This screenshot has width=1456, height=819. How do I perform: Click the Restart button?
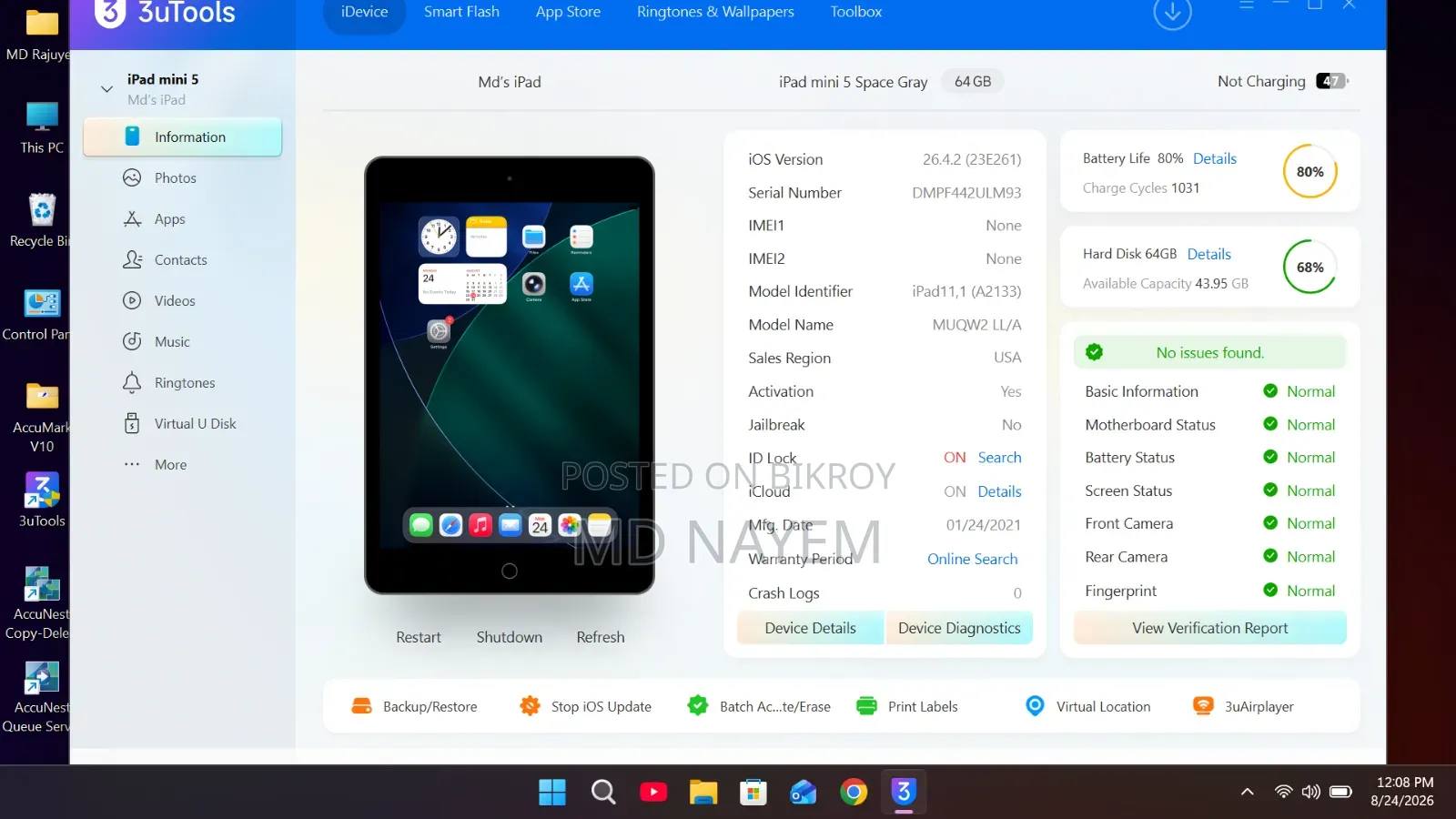pyautogui.click(x=419, y=637)
